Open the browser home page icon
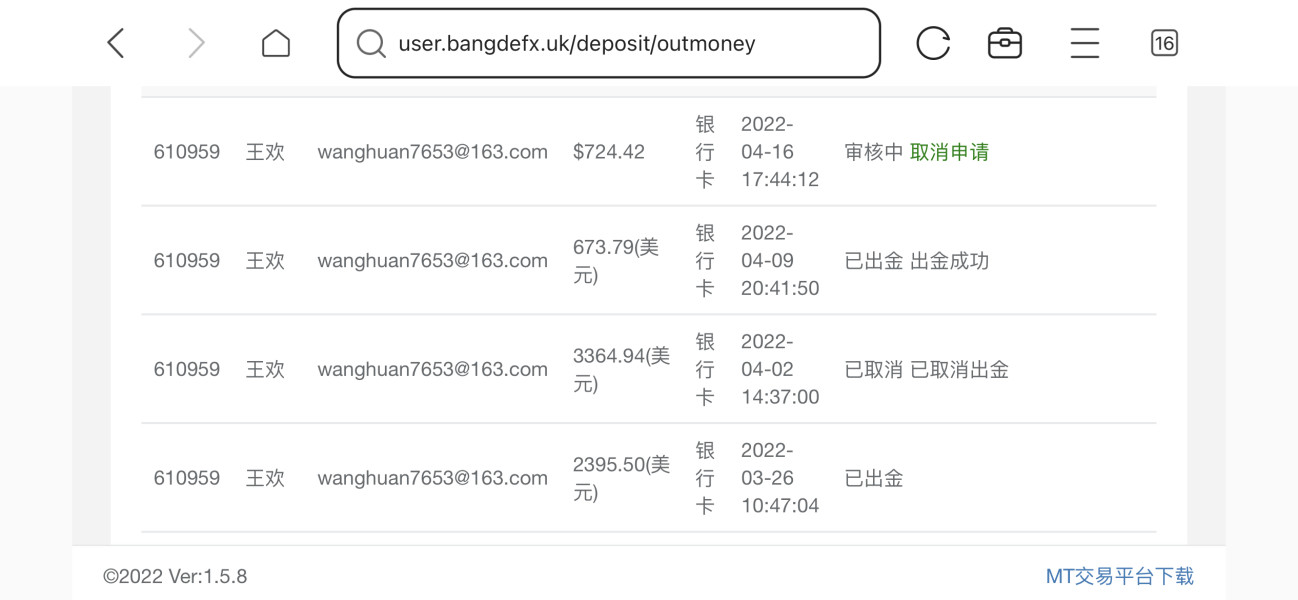Image resolution: width=1298 pixels, height=600 pixels. (x=276, y=43)
